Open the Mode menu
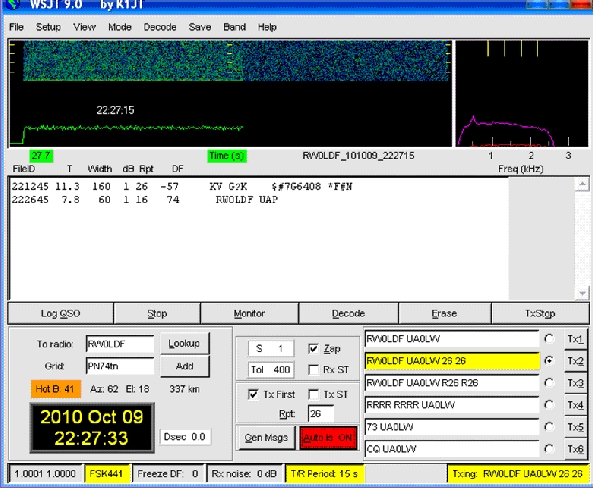594x489 pixels. pos(120,27)
